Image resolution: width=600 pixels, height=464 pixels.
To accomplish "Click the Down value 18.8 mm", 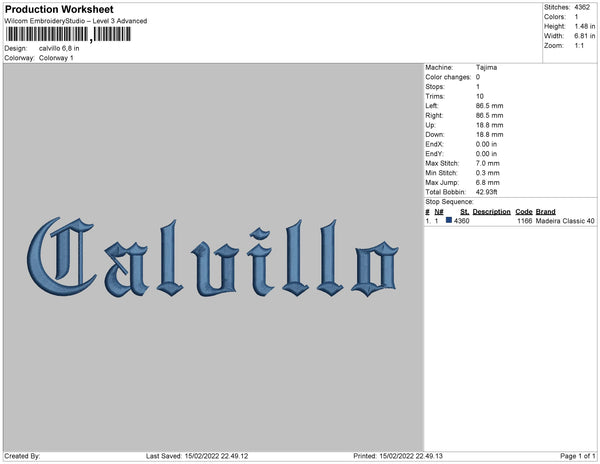I will 489,135.
